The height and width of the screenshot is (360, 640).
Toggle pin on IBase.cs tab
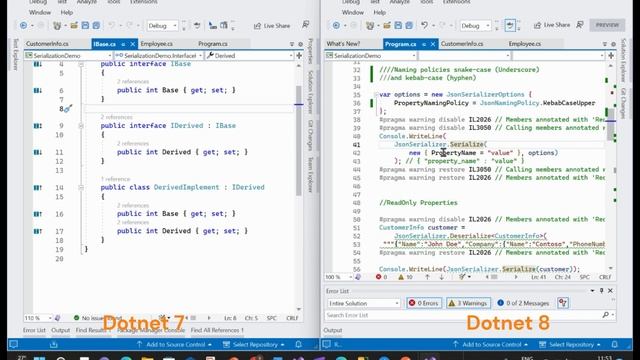[123, 44]
